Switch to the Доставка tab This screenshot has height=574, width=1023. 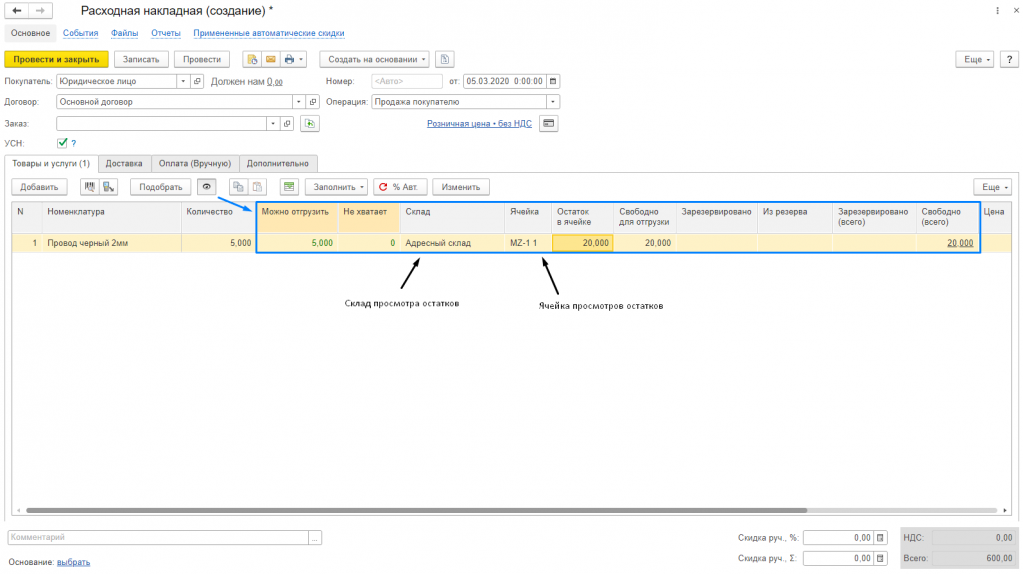coord(124,164)
